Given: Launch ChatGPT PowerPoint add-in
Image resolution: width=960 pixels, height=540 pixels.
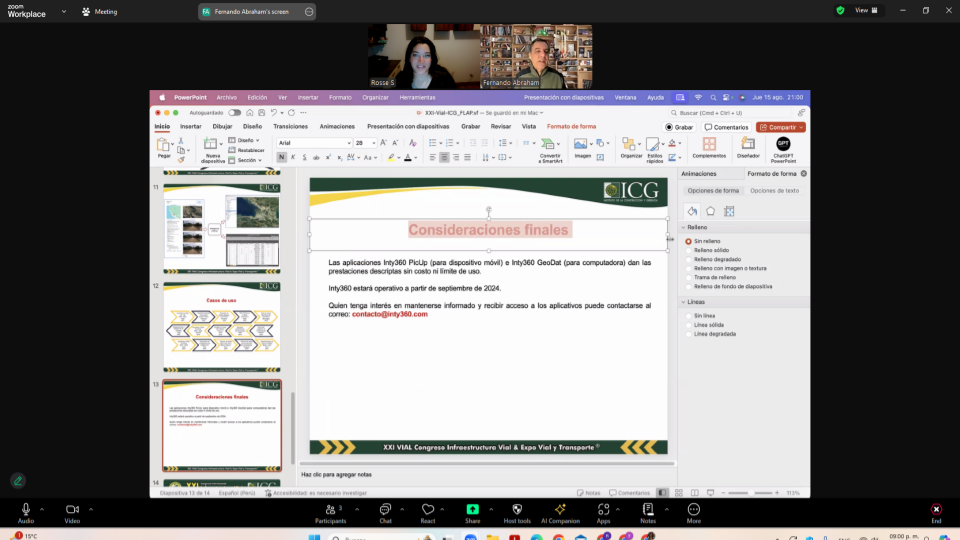Looking at the screenshot, I should click(x=783, y=144).
